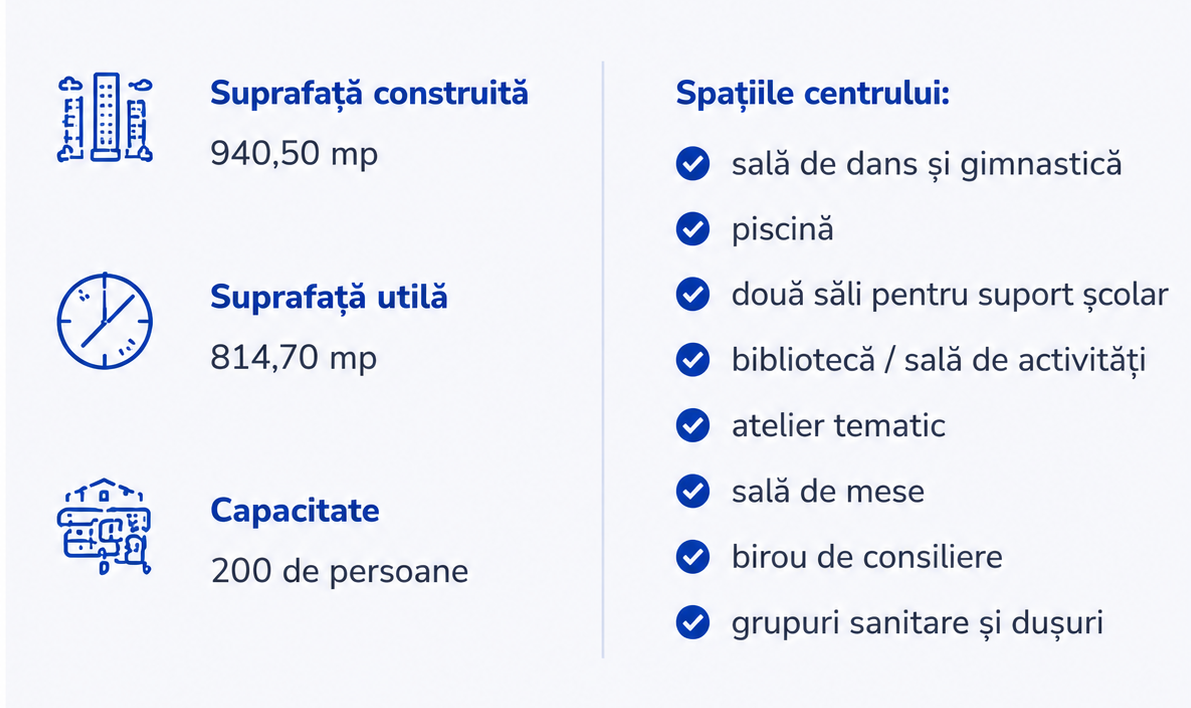Screen dimensions: 1191x708
Task: Click checkmark for grupuri sanitare și dușuri
Action: (x=693, y=622)
